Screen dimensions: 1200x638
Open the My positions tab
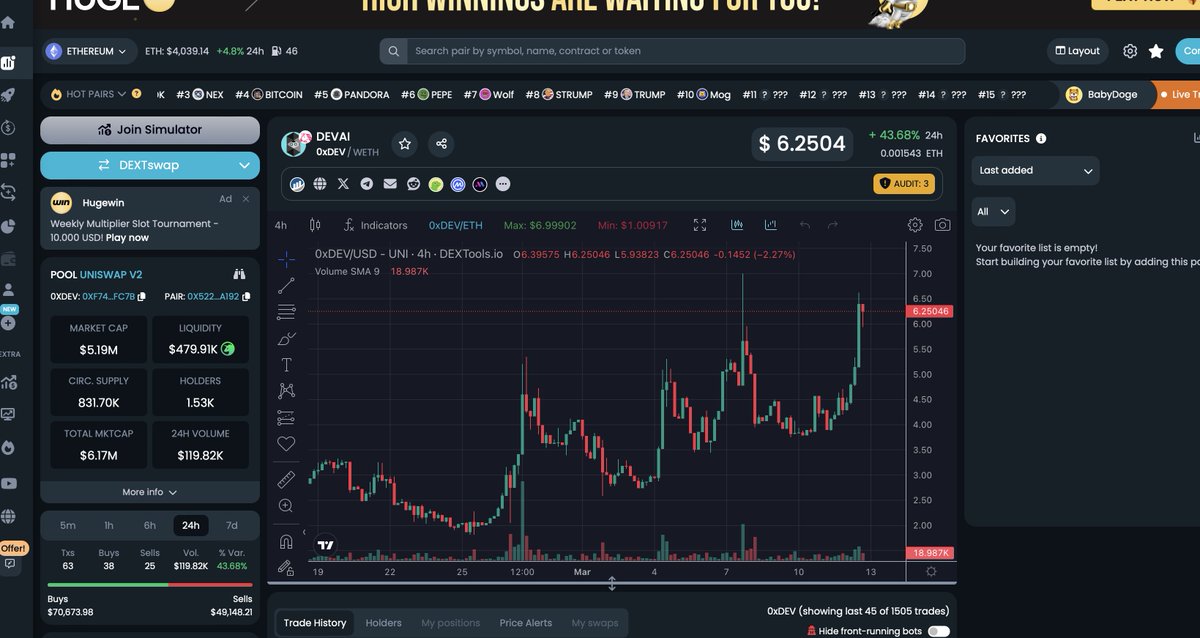451,623
